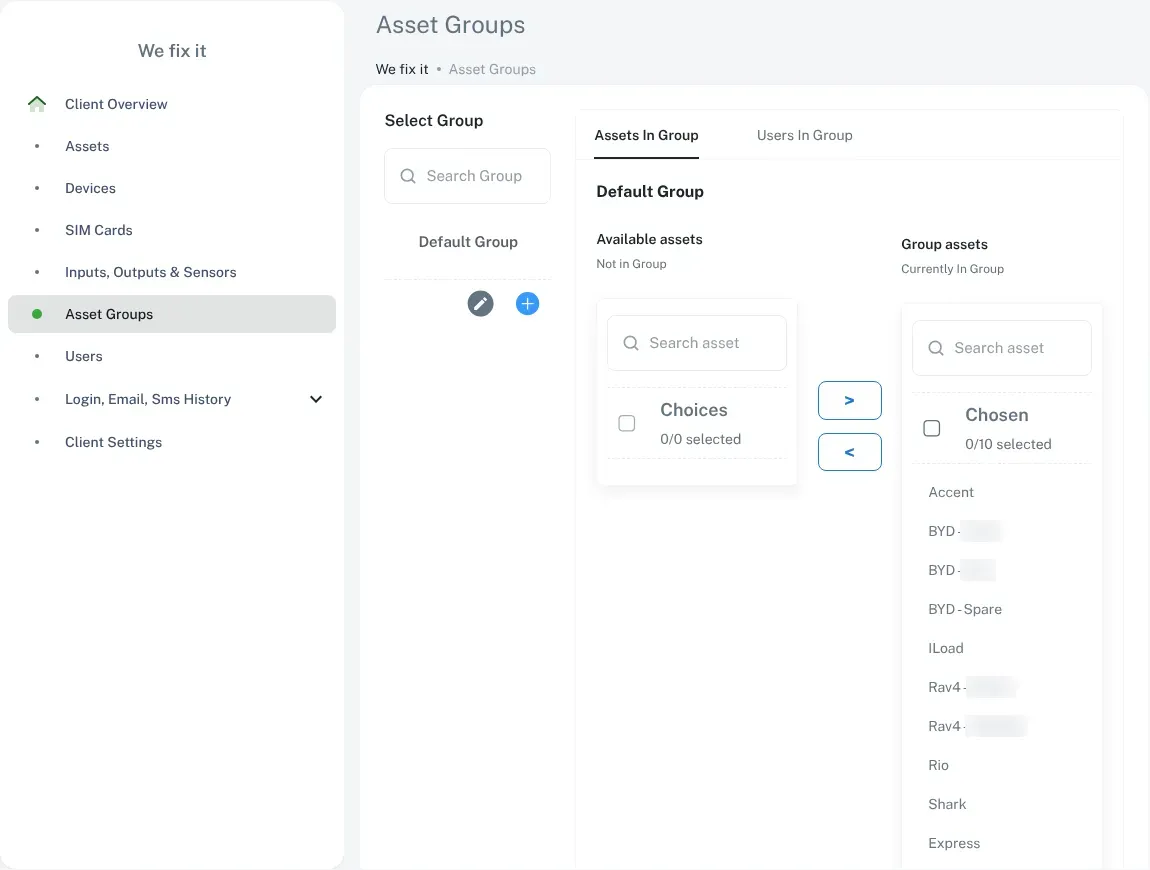Click the 0/0 selected count
The width and height of the screenshot is (1150, 870).
pyautogui.click(x=700, y=439)
